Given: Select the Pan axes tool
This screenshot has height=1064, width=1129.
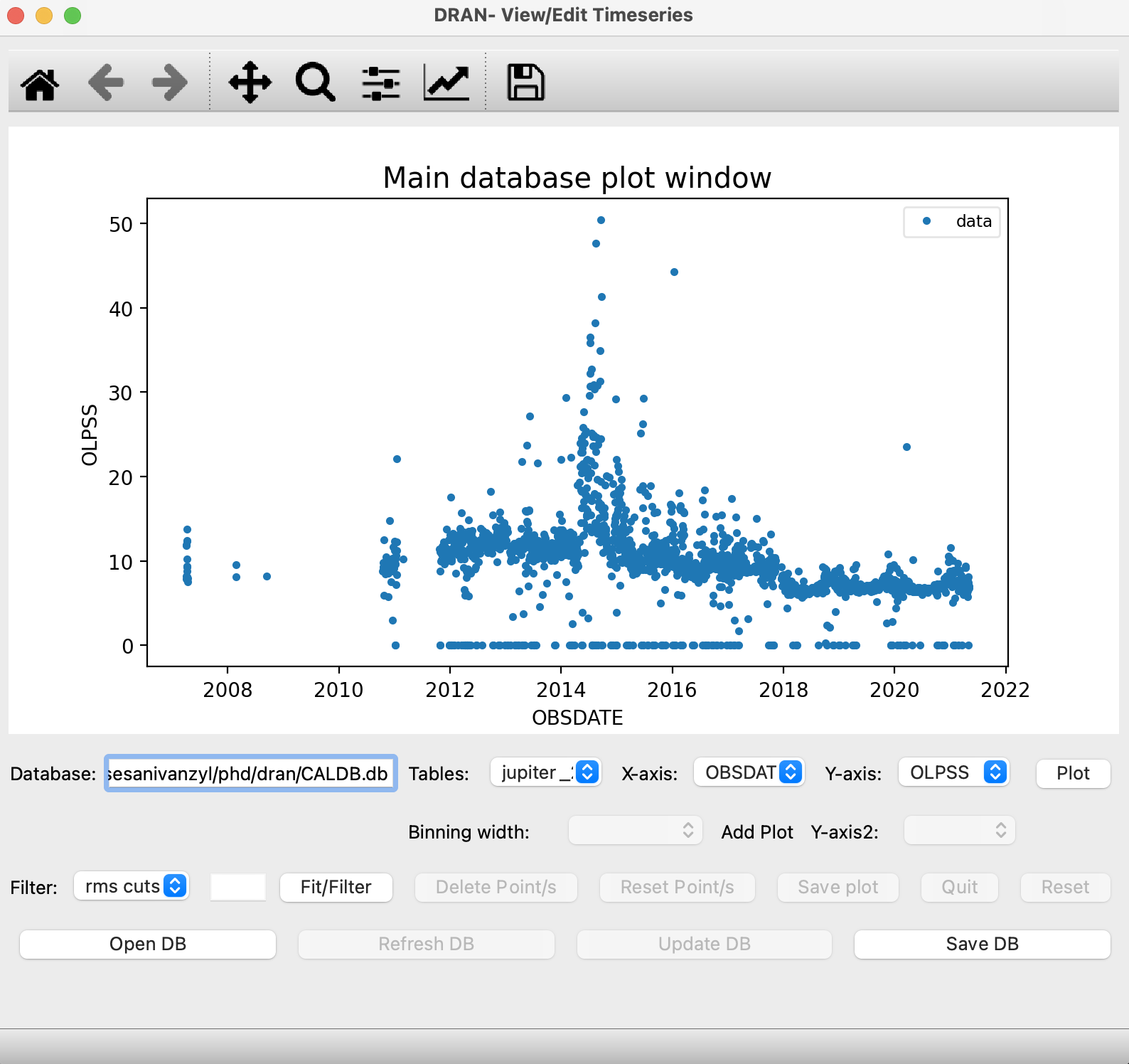Looking at the screenshot, I should (x=250, y=83).
